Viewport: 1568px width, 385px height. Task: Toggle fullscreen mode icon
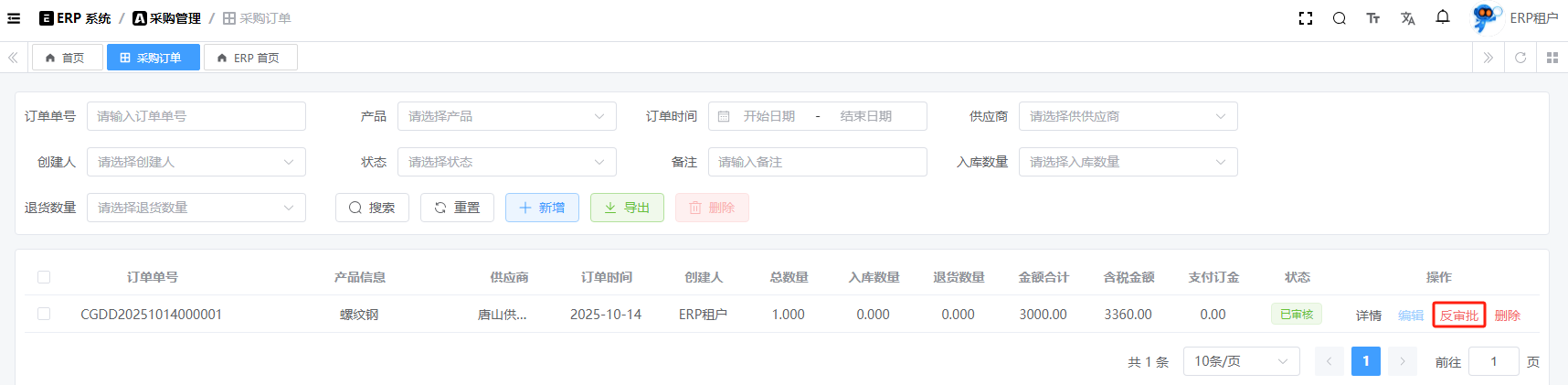1305,18
